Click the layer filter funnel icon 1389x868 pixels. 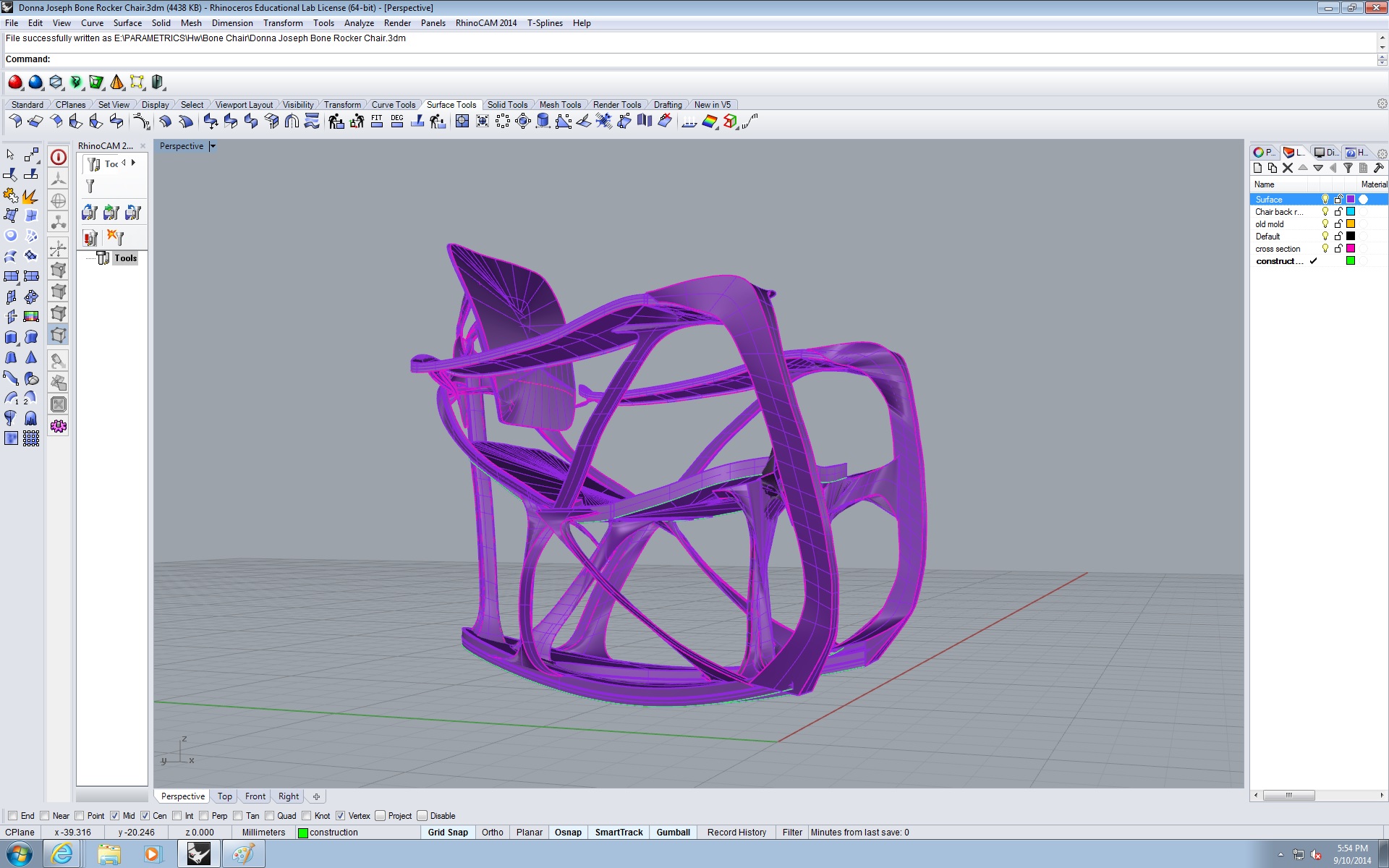click(x=1348, y=168)
